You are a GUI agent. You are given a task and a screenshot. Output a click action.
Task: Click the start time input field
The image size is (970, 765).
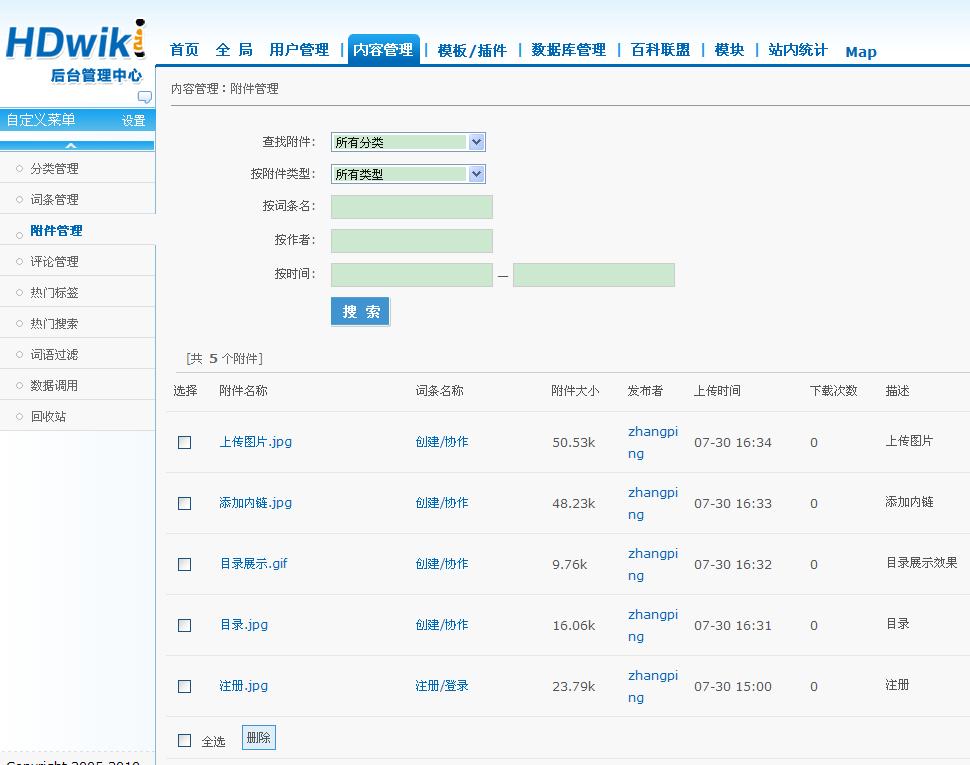[x=412, y=275]
